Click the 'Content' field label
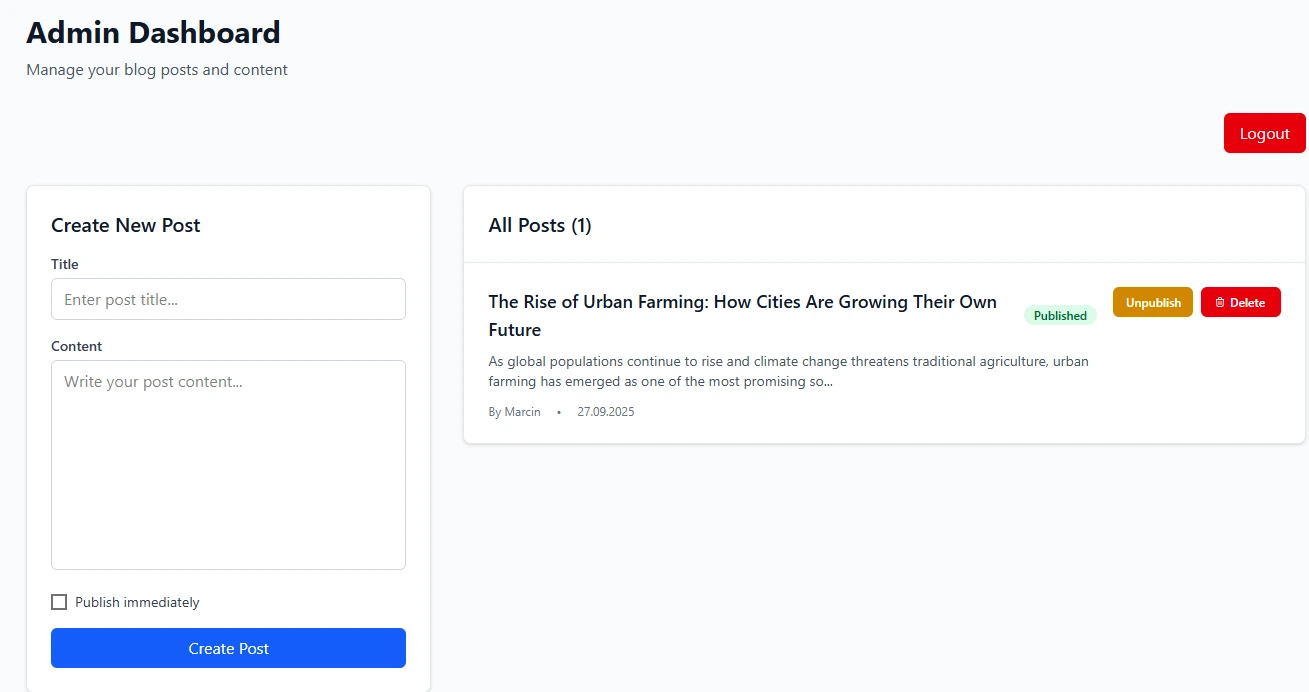Viewport: 1309px width, 692px height. [x=77, y=347]
